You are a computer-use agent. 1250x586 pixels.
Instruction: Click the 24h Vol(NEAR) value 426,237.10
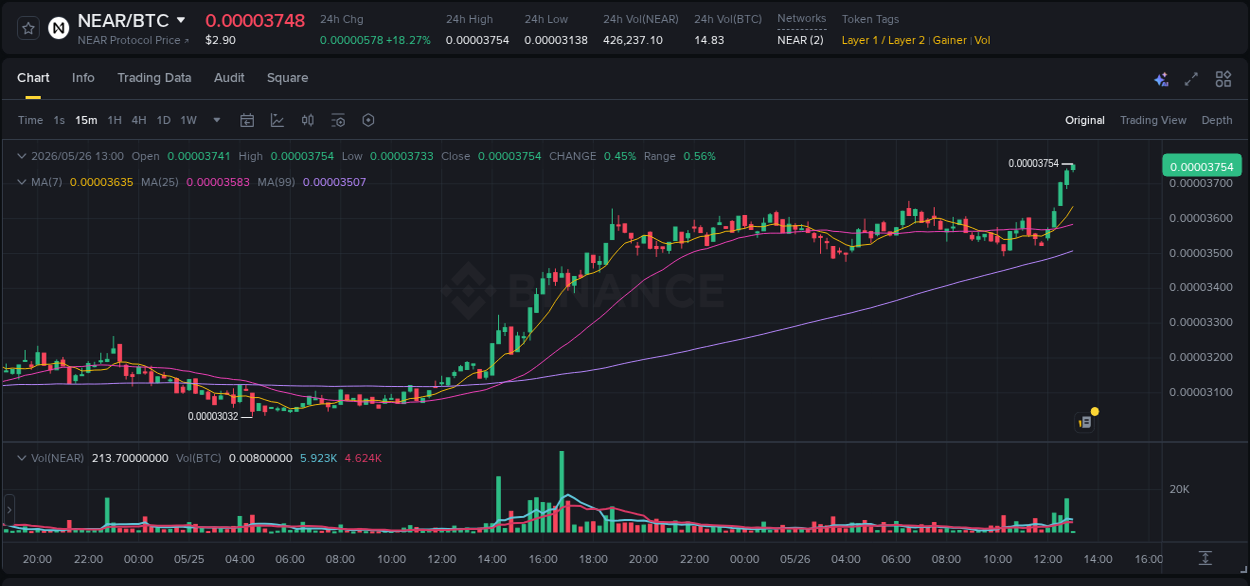coord(633,40)
